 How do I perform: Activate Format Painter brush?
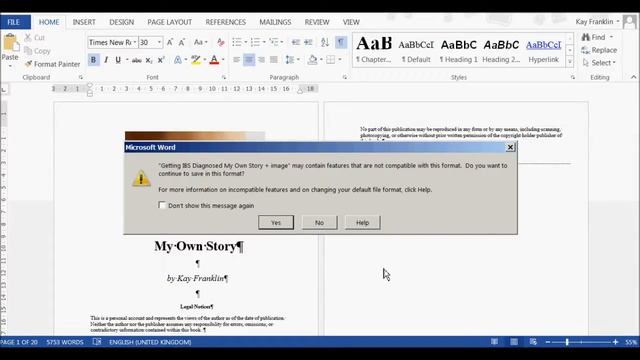(28, 64)
